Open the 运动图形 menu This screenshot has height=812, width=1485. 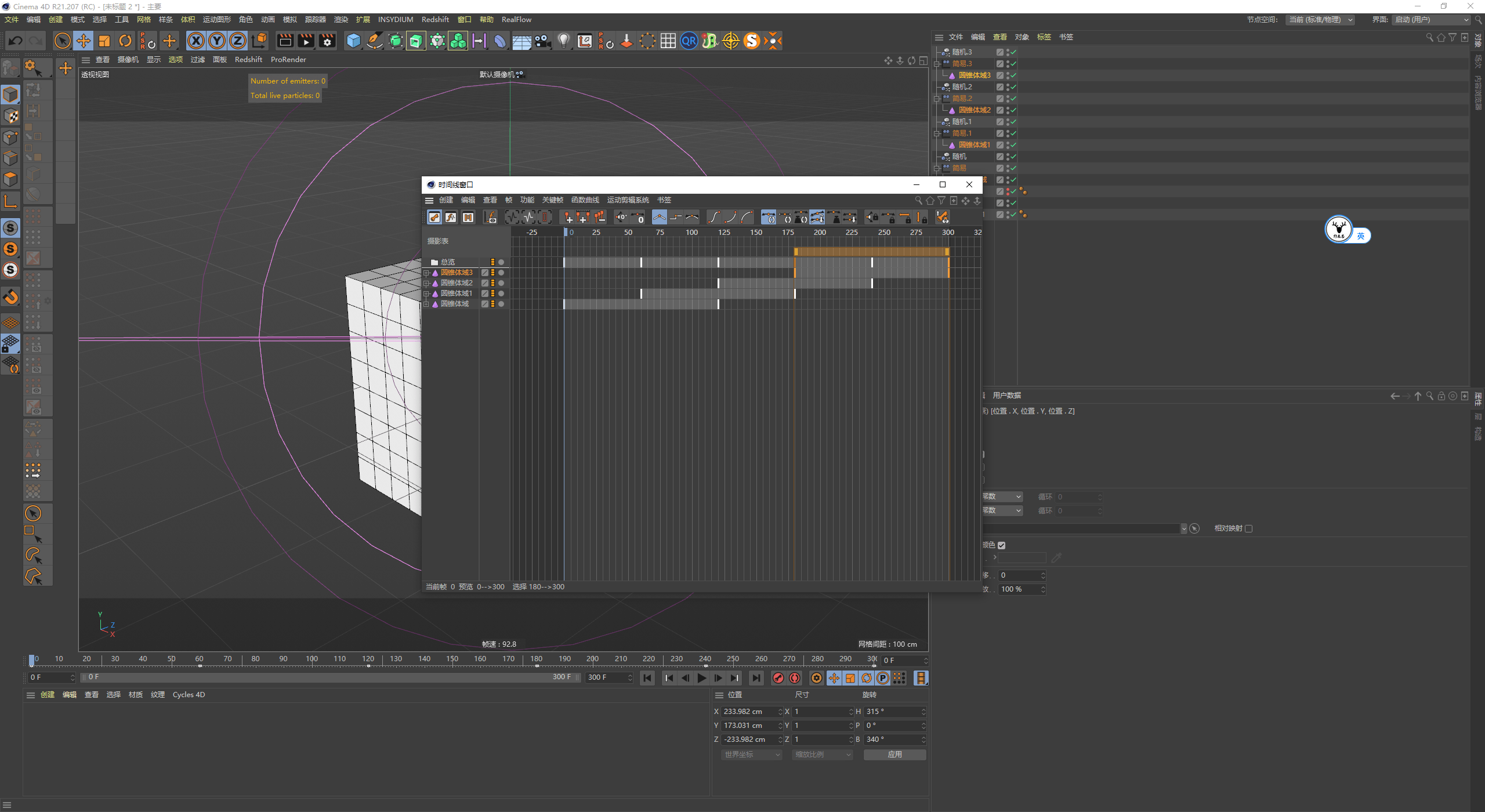pos(216,20)
